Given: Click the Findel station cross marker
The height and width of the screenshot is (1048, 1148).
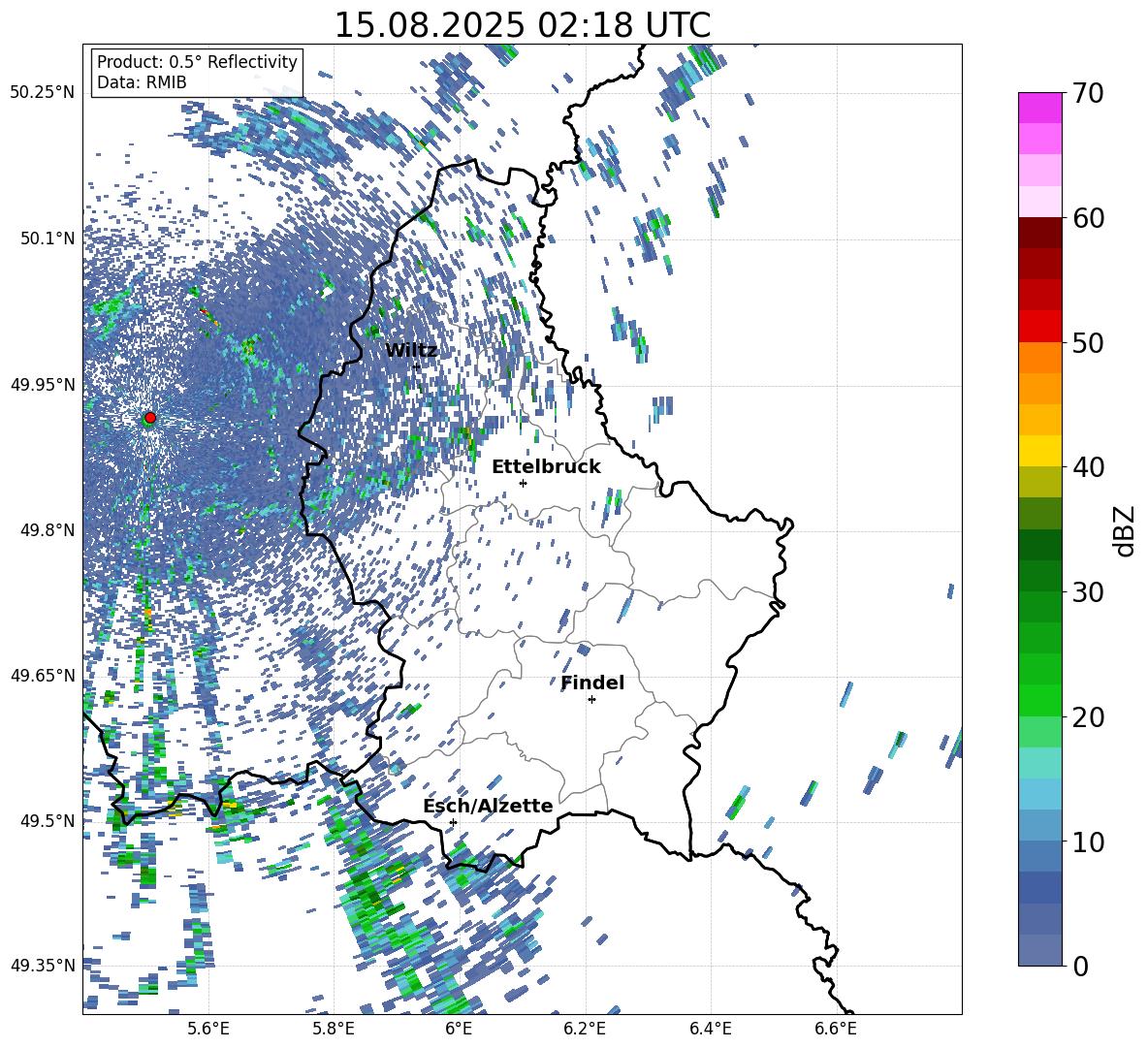Looking at the screenshot, I should [591, 700].
